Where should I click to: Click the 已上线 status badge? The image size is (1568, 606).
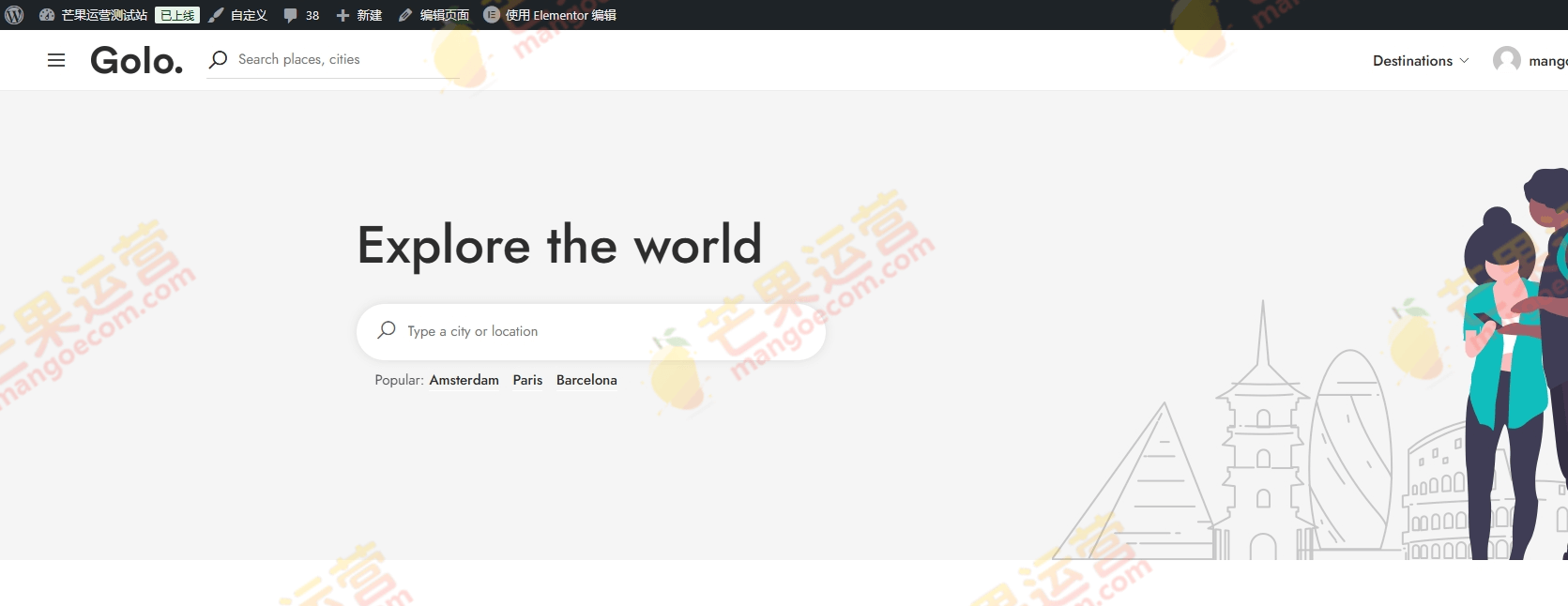(x=177, y=15)
